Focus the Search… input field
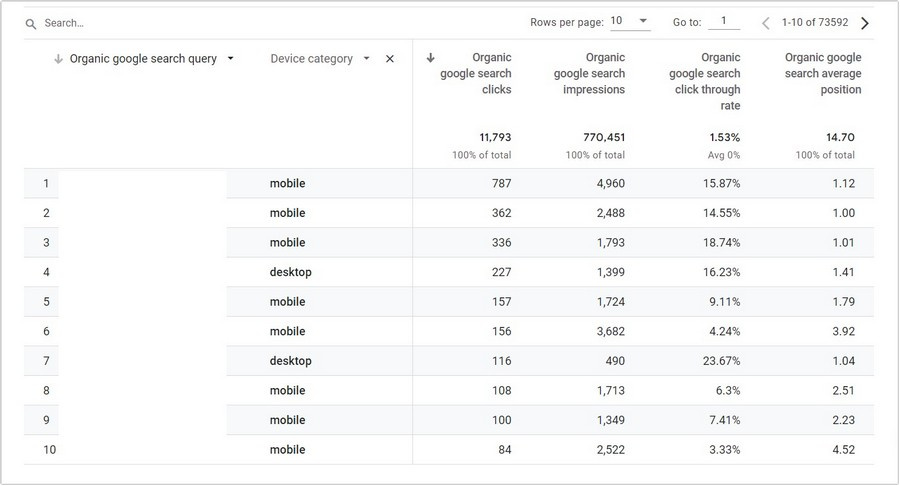Viewport: 900px width, 486px height. coord(64,23)
